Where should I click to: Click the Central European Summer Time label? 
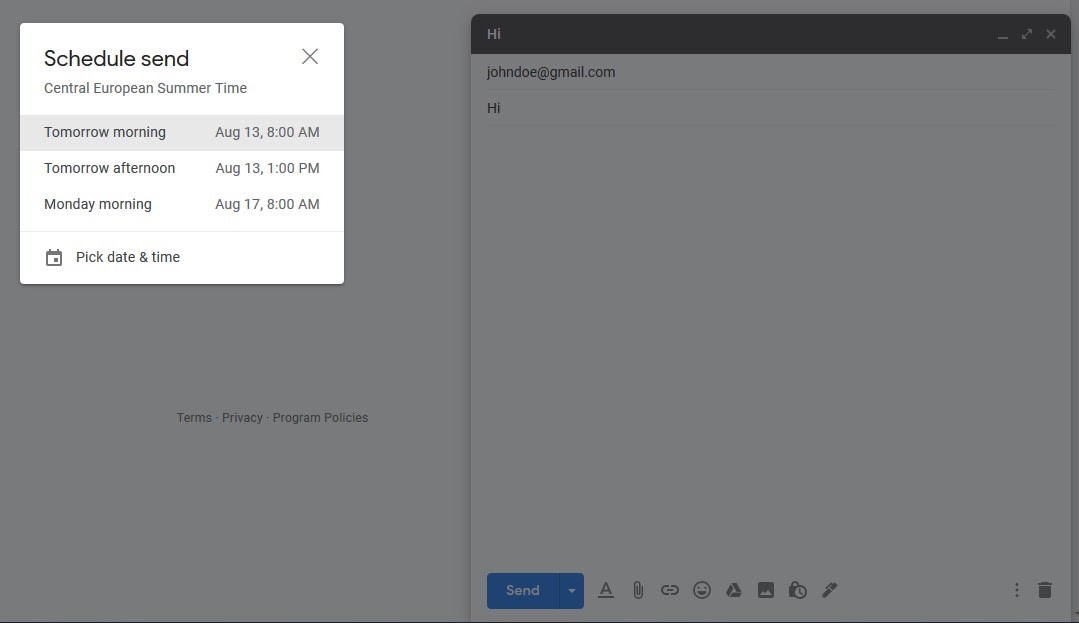click(145, 88)
